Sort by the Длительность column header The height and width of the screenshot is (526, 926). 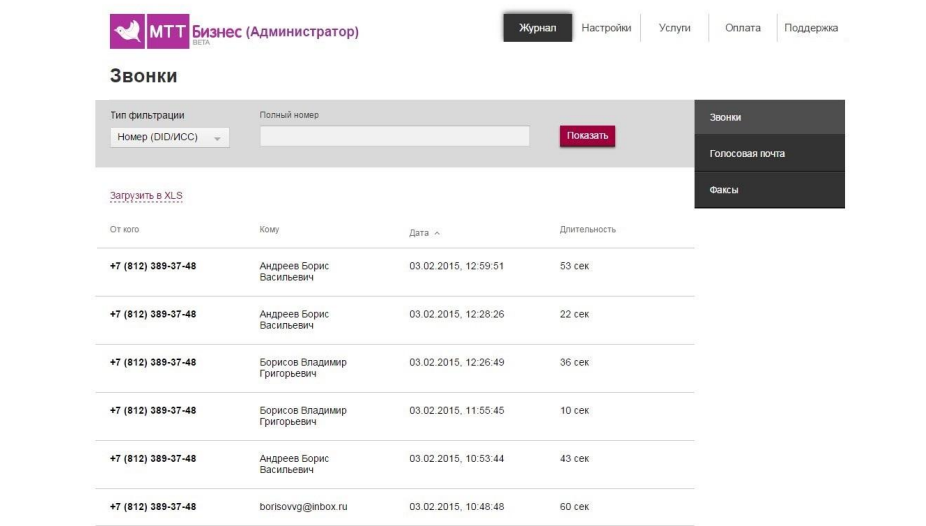[x=587, y=230]
